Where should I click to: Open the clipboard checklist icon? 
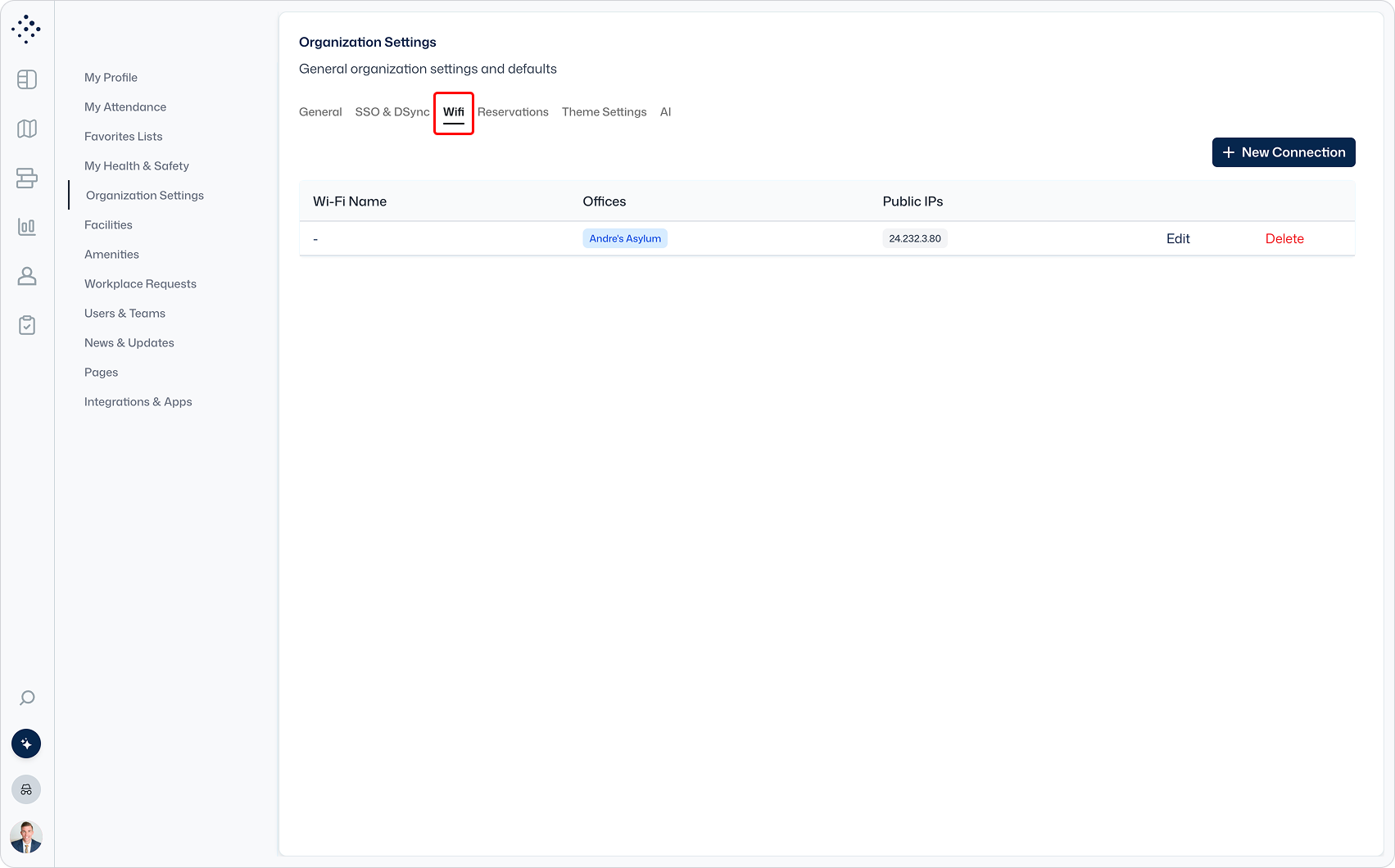click(27, 325)
